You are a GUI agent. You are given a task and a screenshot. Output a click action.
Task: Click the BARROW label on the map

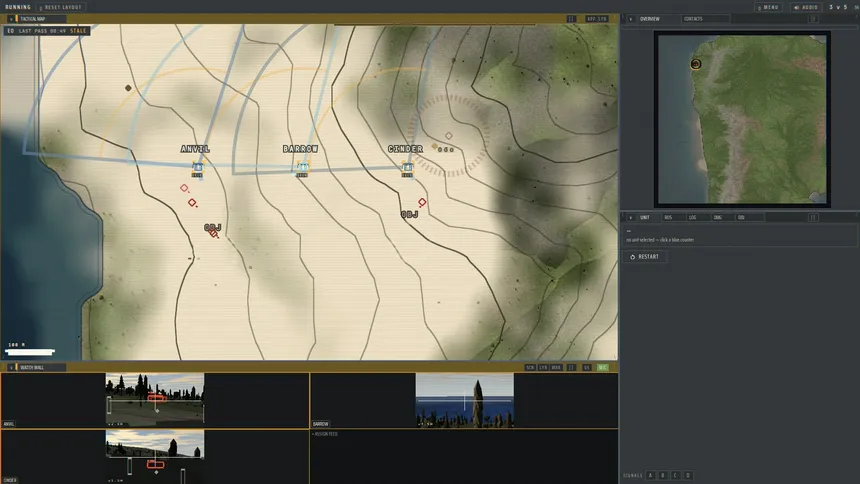point(300,149)
